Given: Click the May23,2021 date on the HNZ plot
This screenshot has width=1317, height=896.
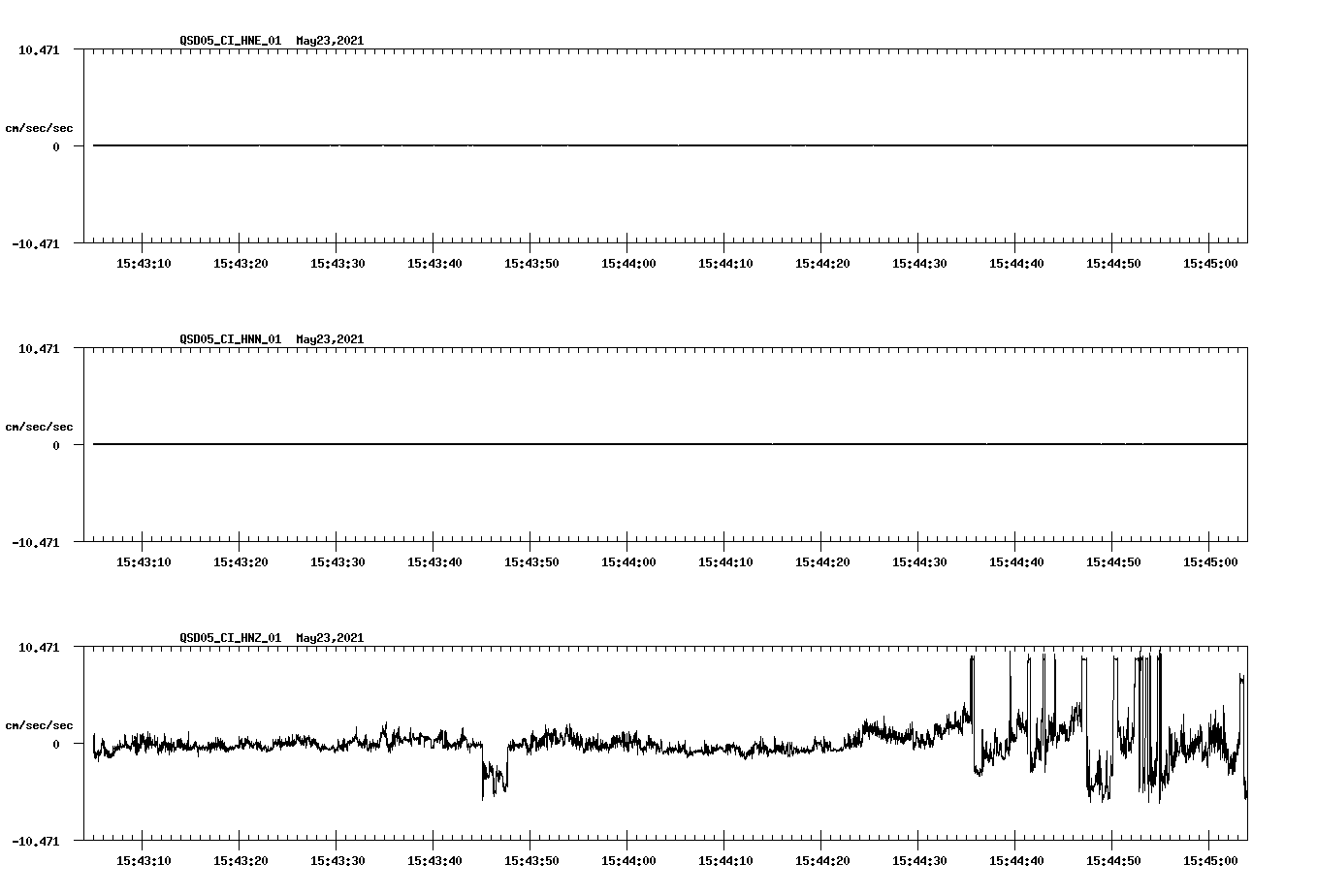Looking at the screenshot, I should 330,638.
